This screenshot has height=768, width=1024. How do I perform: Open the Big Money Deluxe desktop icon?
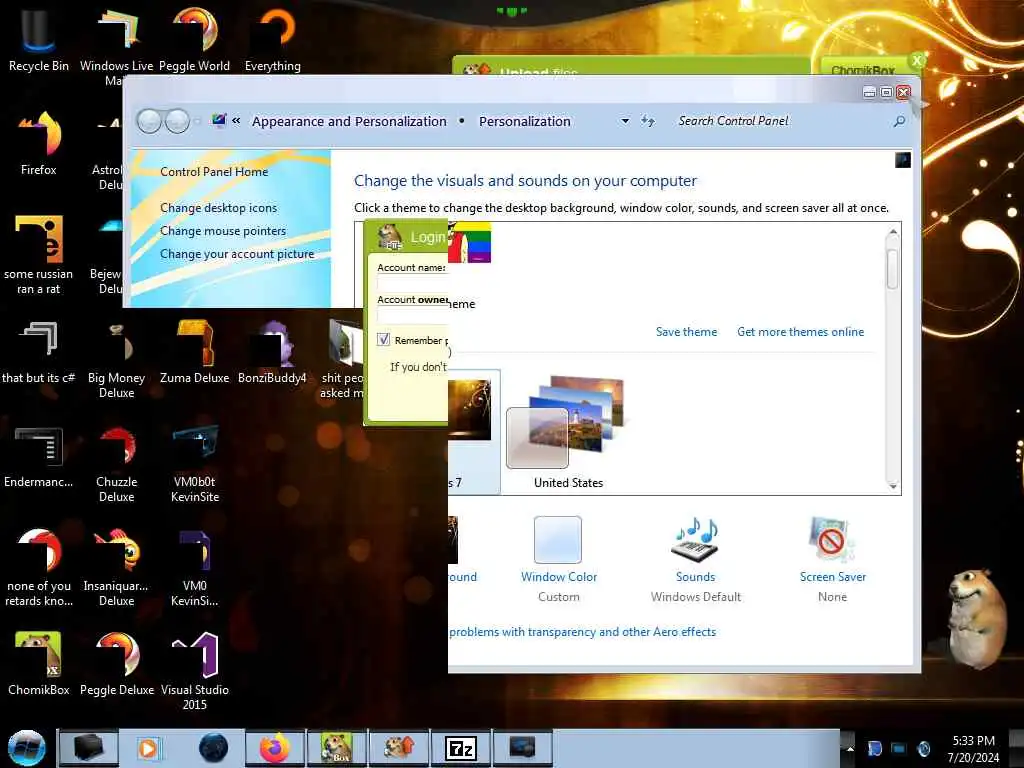(116, 359)
